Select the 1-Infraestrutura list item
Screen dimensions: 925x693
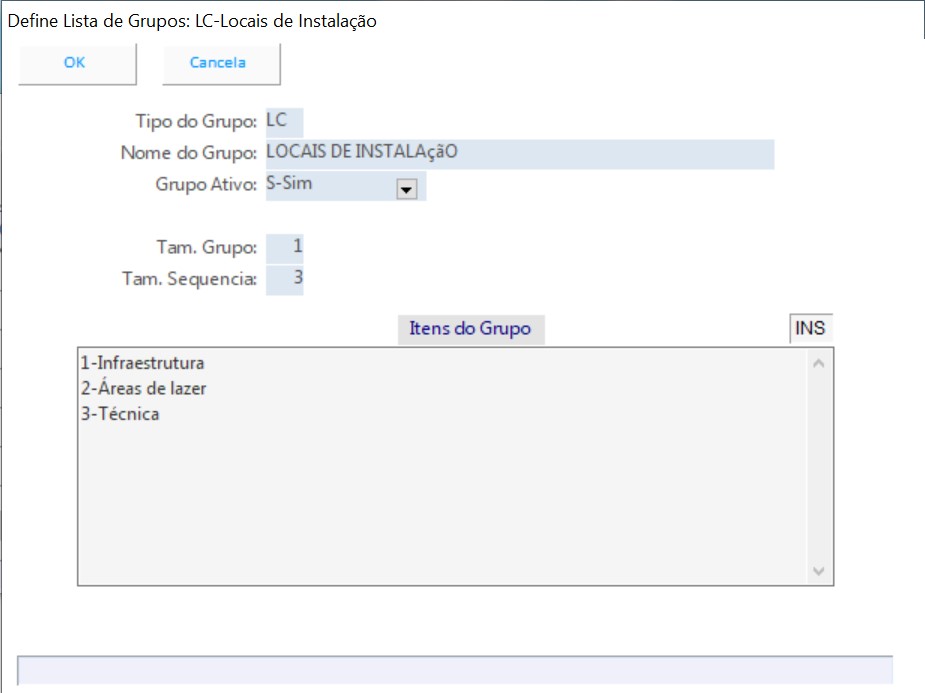pos(142,363)
